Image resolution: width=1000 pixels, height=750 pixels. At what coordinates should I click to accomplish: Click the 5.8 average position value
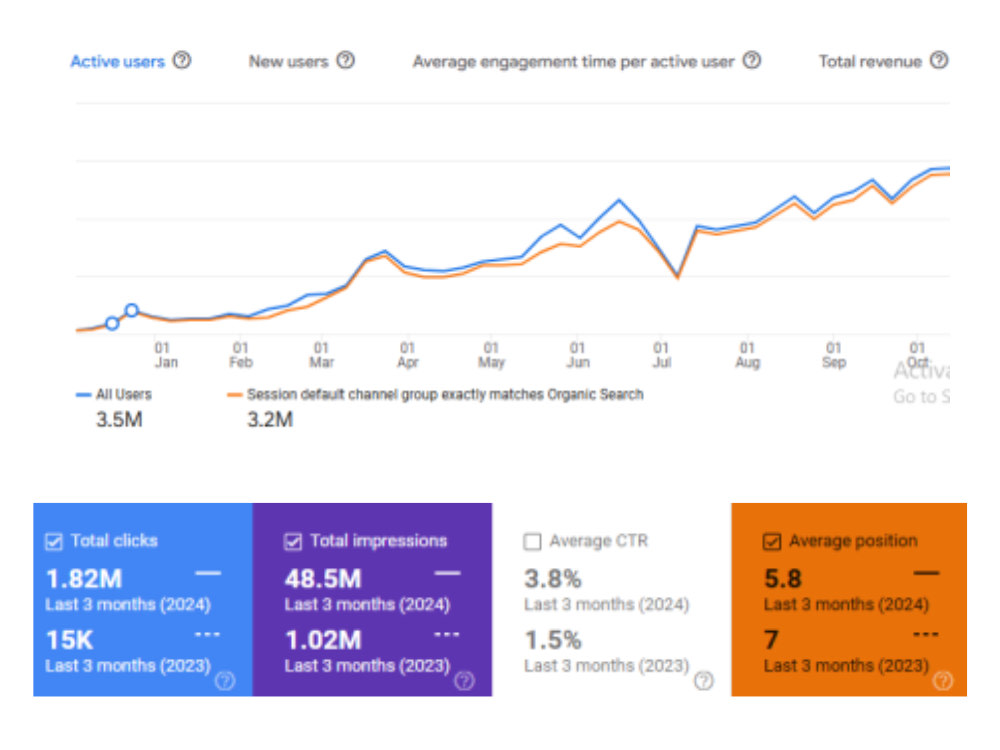tap(783, 578)
